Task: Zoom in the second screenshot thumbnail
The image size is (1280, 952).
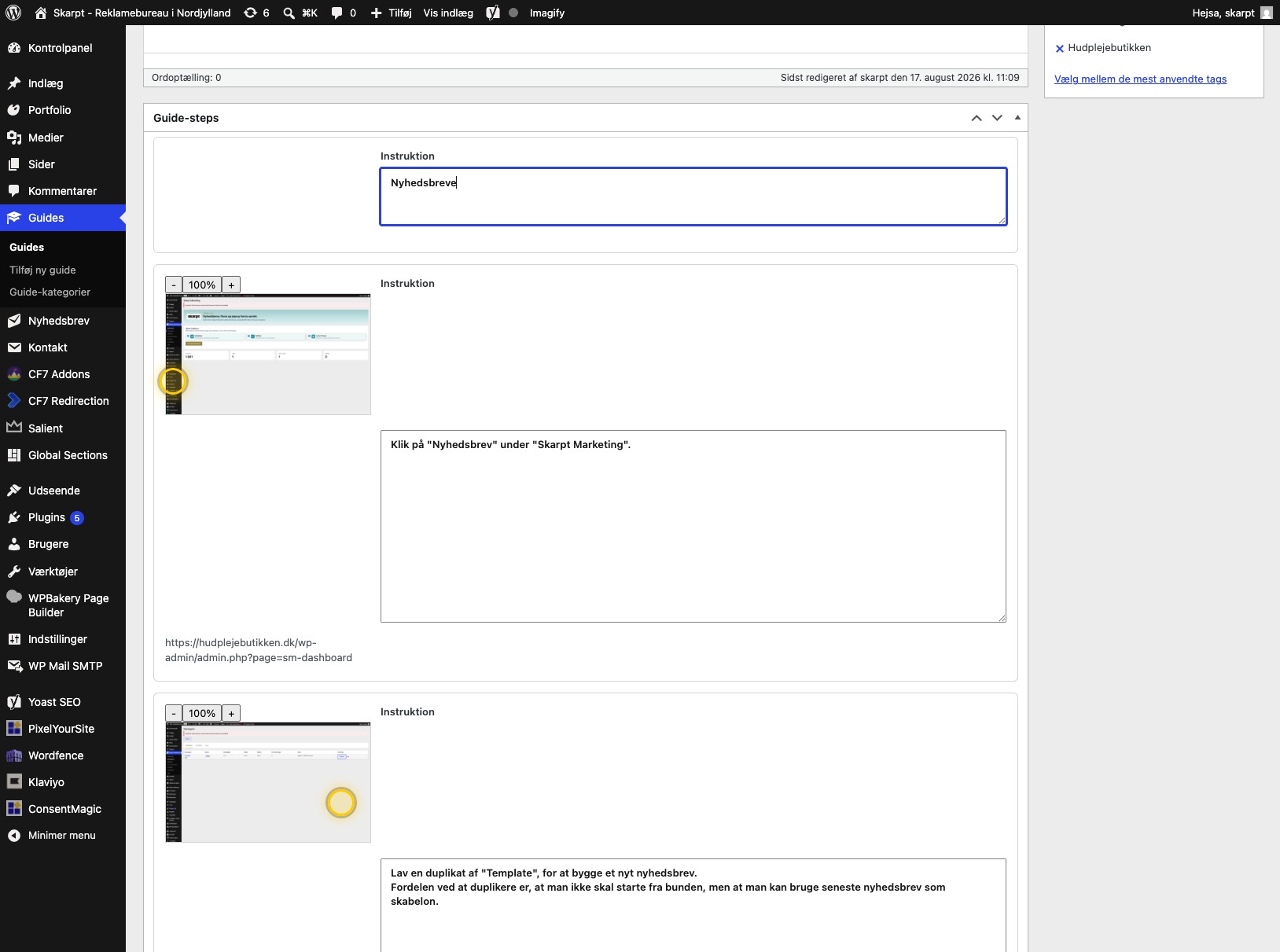Action: click(231, 713)
